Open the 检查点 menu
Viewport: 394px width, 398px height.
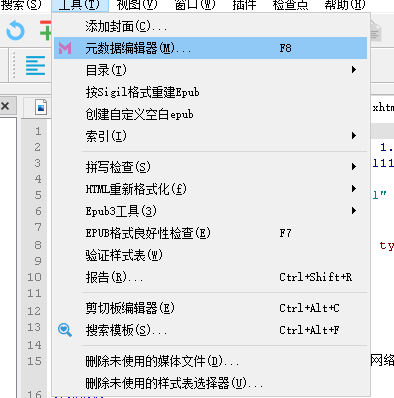coord(290,5)
